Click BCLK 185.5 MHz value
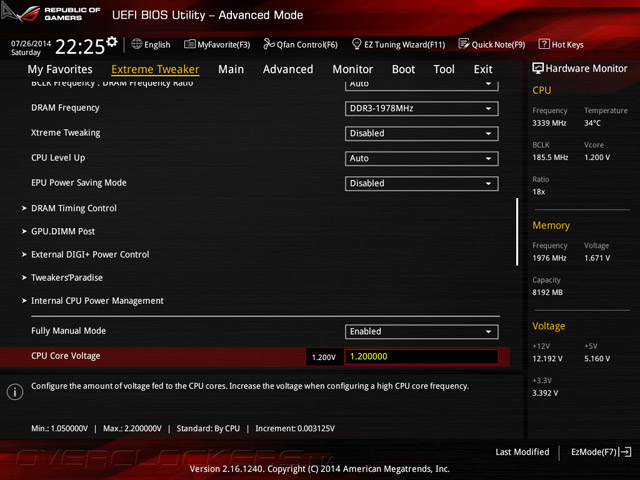Image resolution: width=640 pixels, height=480 pixels. point(550,158)
